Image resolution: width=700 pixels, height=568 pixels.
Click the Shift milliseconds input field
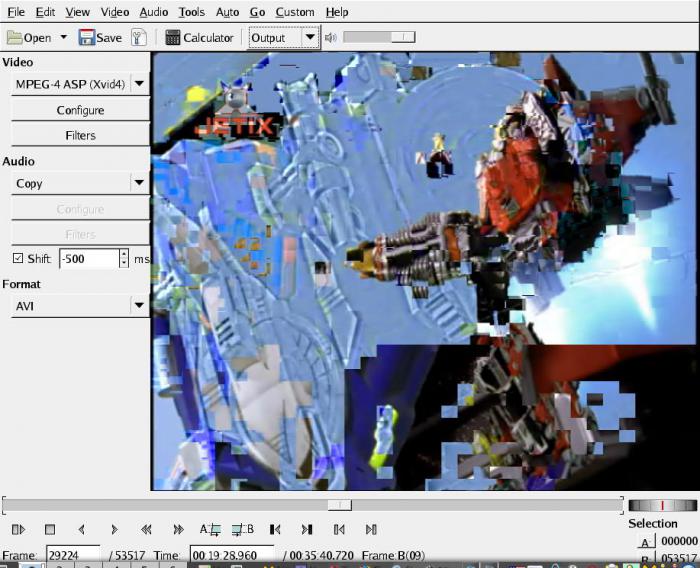[x=89, y=259]
